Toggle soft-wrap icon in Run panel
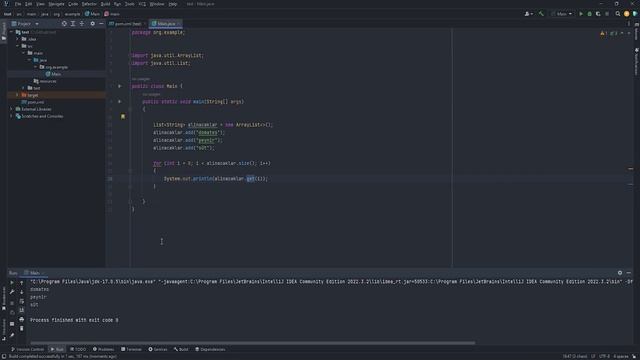The height and width of the screenshot is (360, 640). (22, 301)
